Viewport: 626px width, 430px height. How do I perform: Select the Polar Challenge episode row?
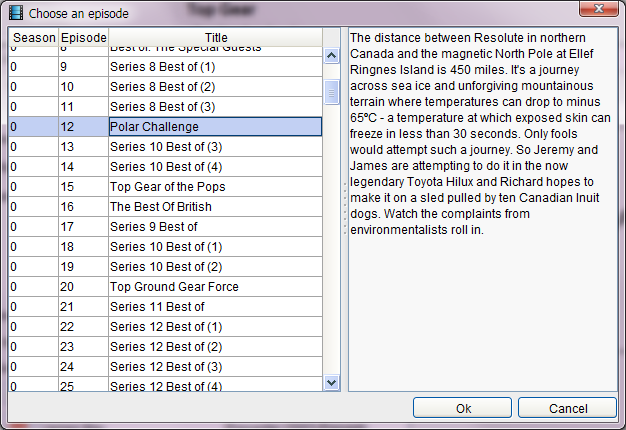click(165, 127)
